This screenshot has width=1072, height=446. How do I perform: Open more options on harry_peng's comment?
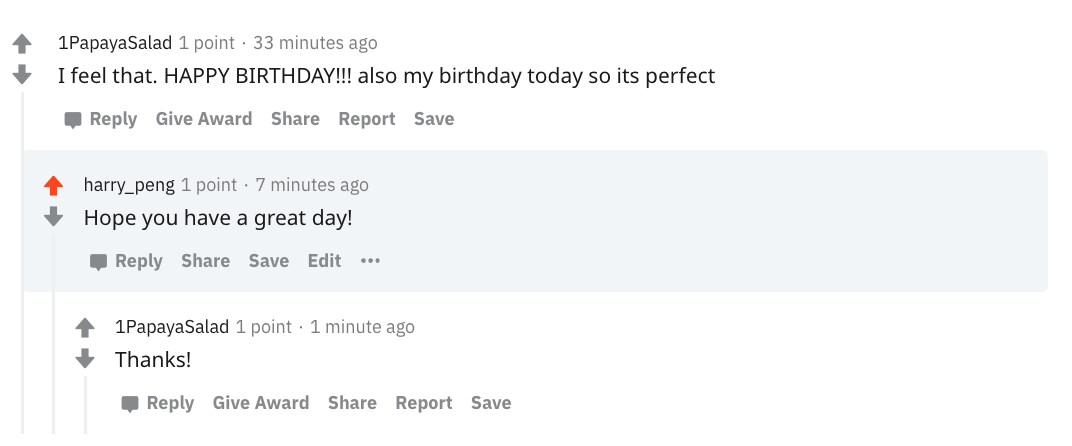point(371,261)
